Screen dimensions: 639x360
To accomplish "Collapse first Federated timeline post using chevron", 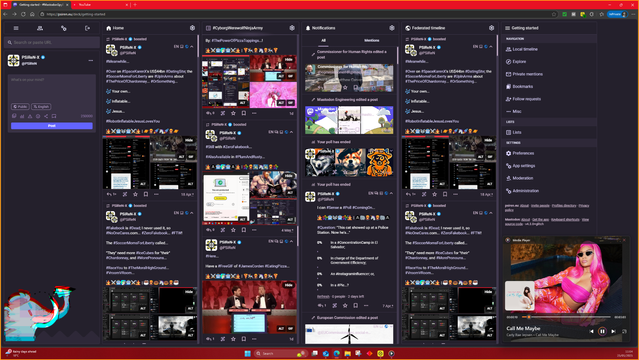I will [491, 46].
